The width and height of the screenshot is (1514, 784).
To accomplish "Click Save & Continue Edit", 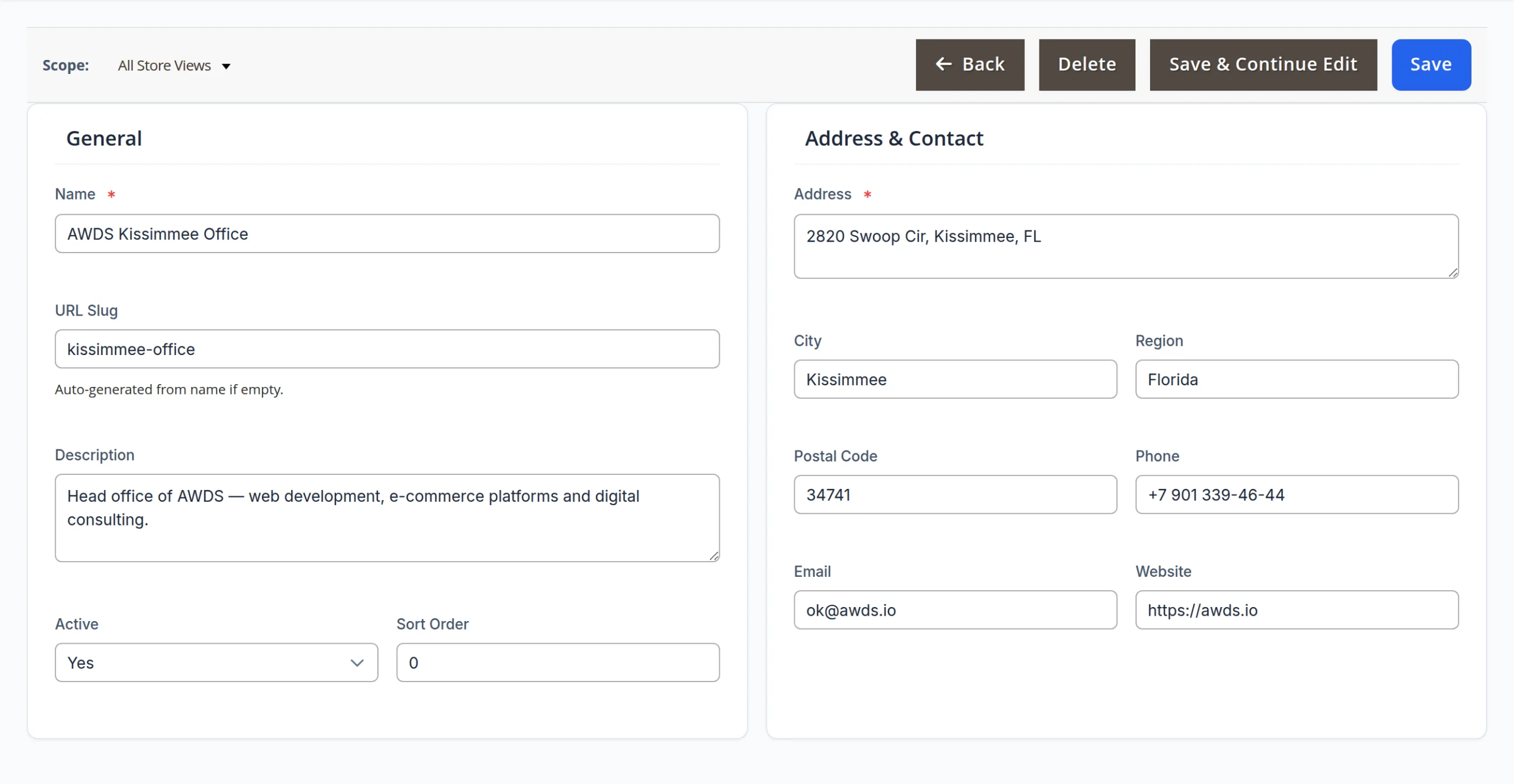I will 1263,65.
